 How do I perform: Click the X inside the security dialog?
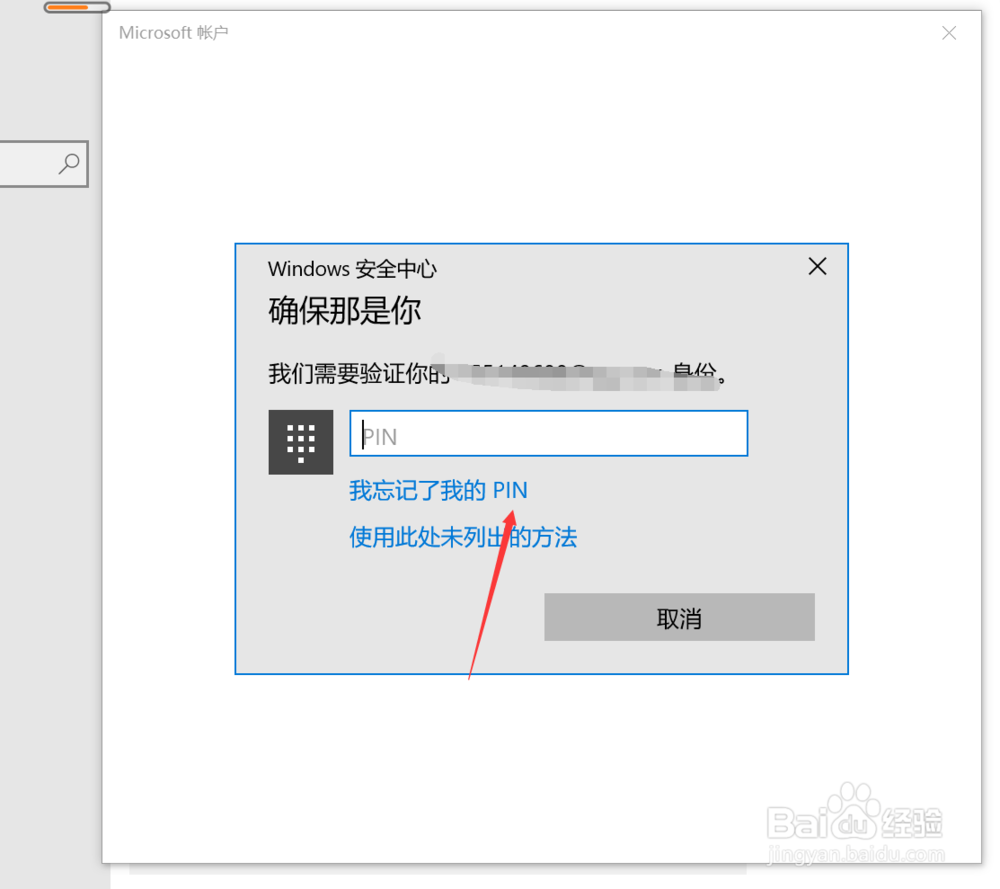pyautogui.click(x=817, y=266)
